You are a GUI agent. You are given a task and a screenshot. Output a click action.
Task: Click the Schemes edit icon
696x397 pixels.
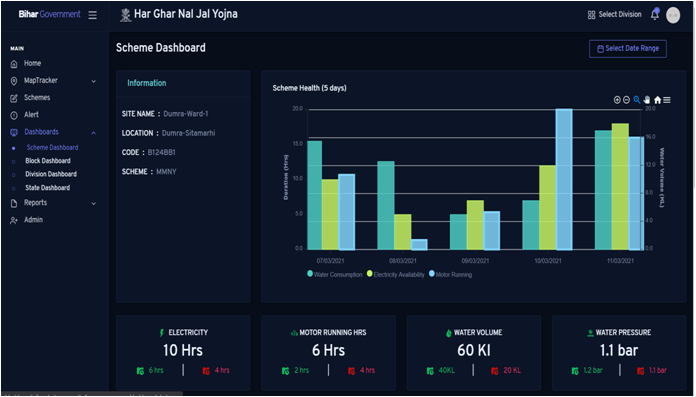(14, 98)
